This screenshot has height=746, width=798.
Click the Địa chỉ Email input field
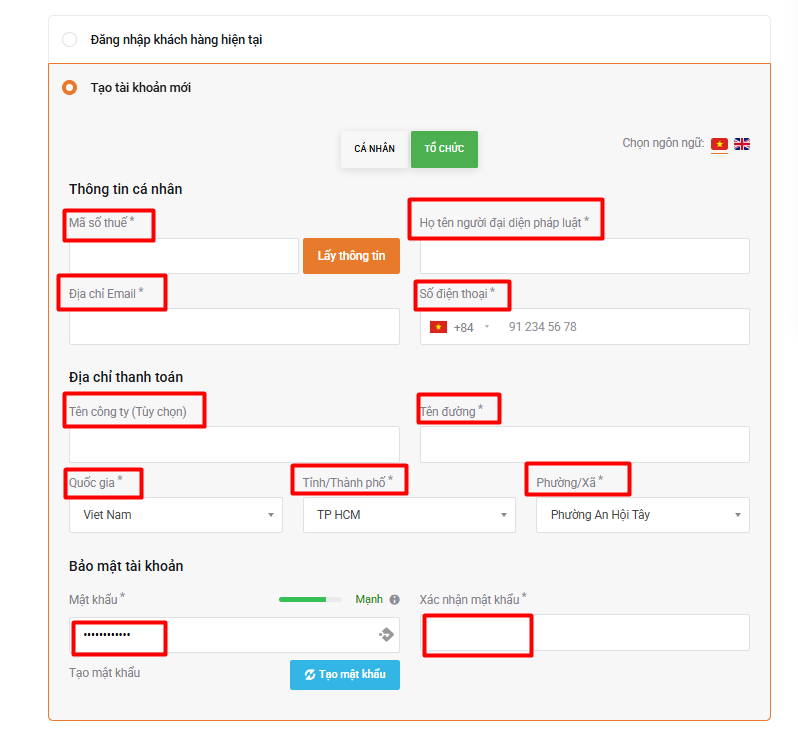[x=234, y=327]
